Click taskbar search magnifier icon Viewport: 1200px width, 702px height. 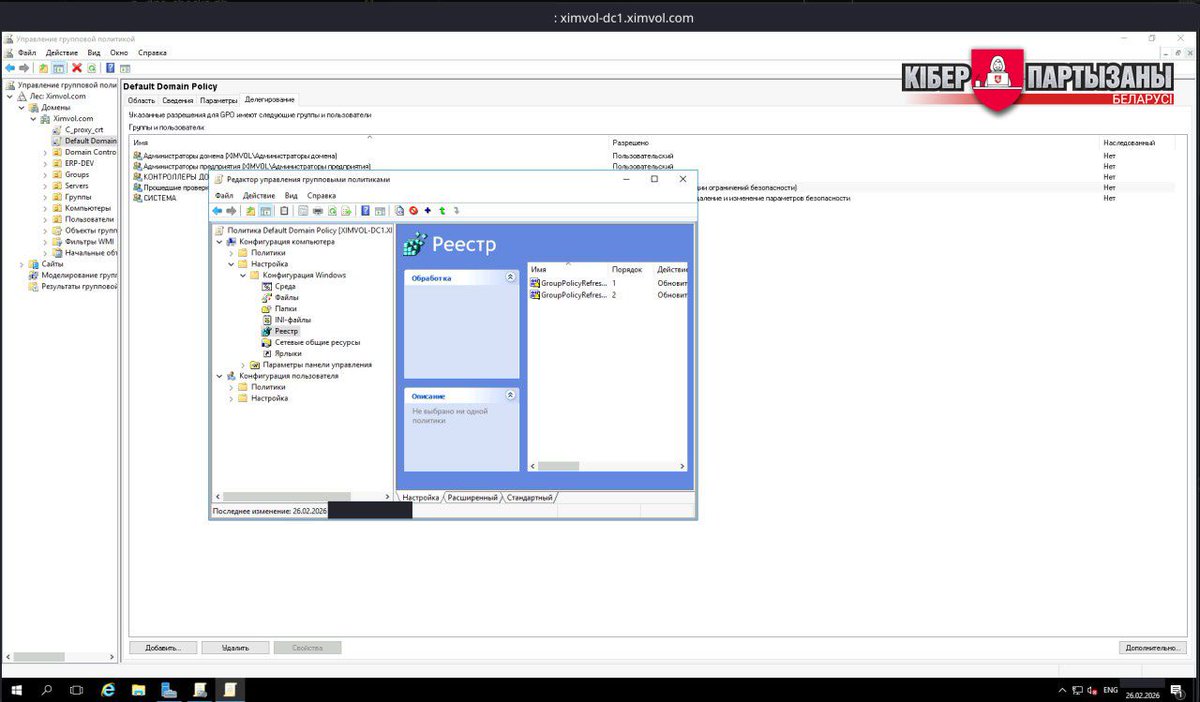46,690
